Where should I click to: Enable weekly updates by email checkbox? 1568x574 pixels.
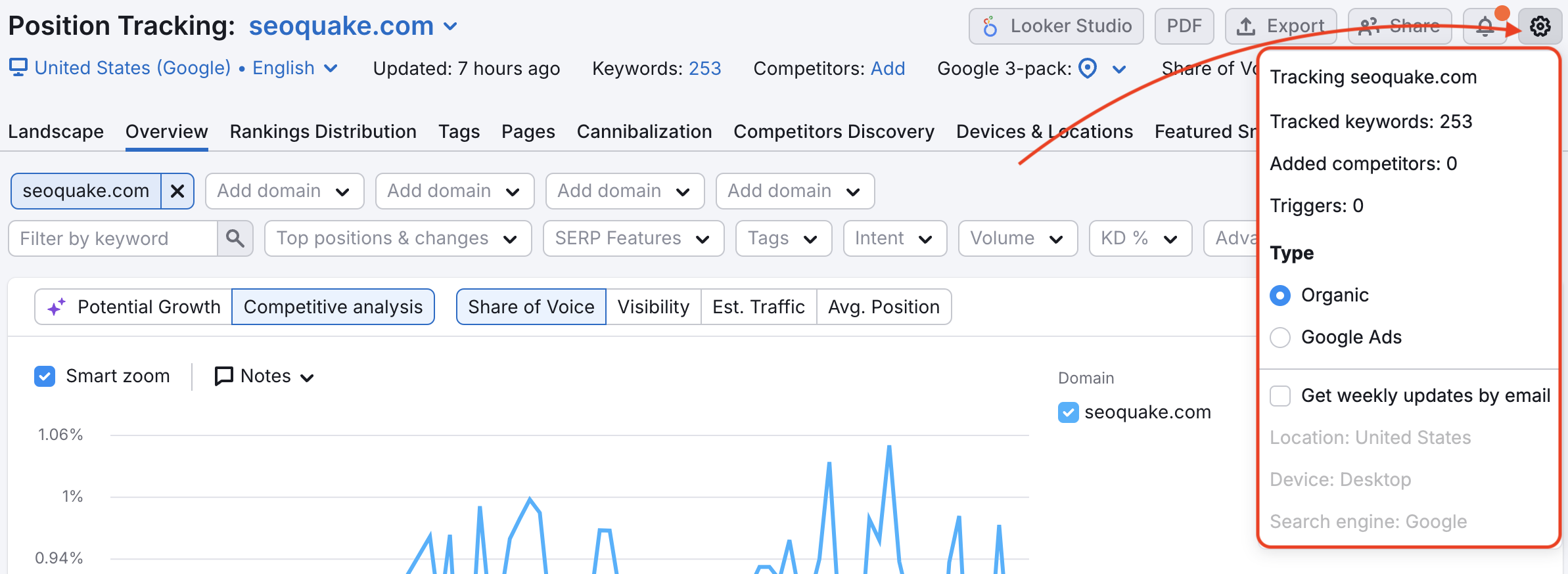[1280, 396]
